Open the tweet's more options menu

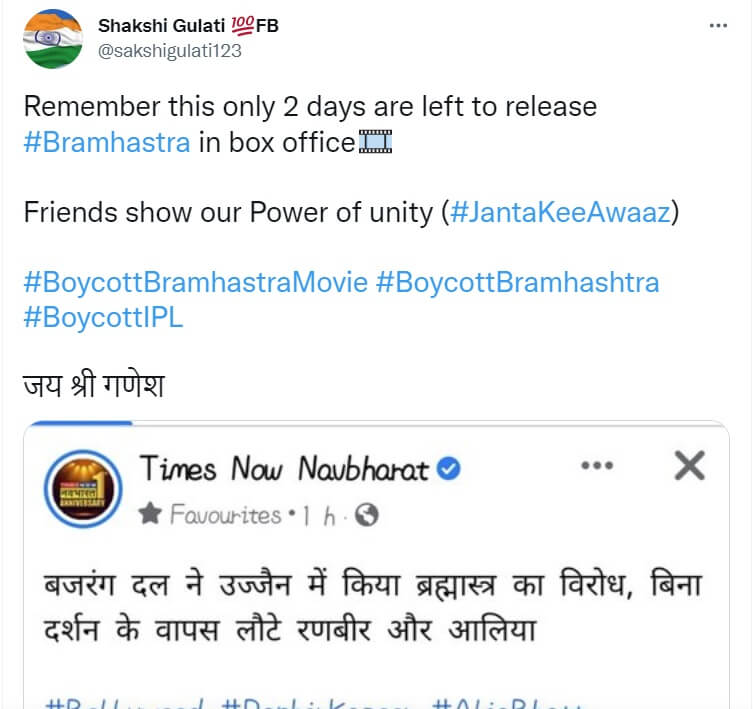pyautogui.click(x=716, y=26)
